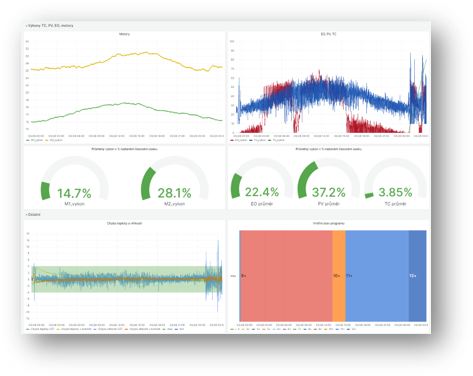473x376 pixels.
Task: Open the Motory panel title menu
Action: coord(124,34)
